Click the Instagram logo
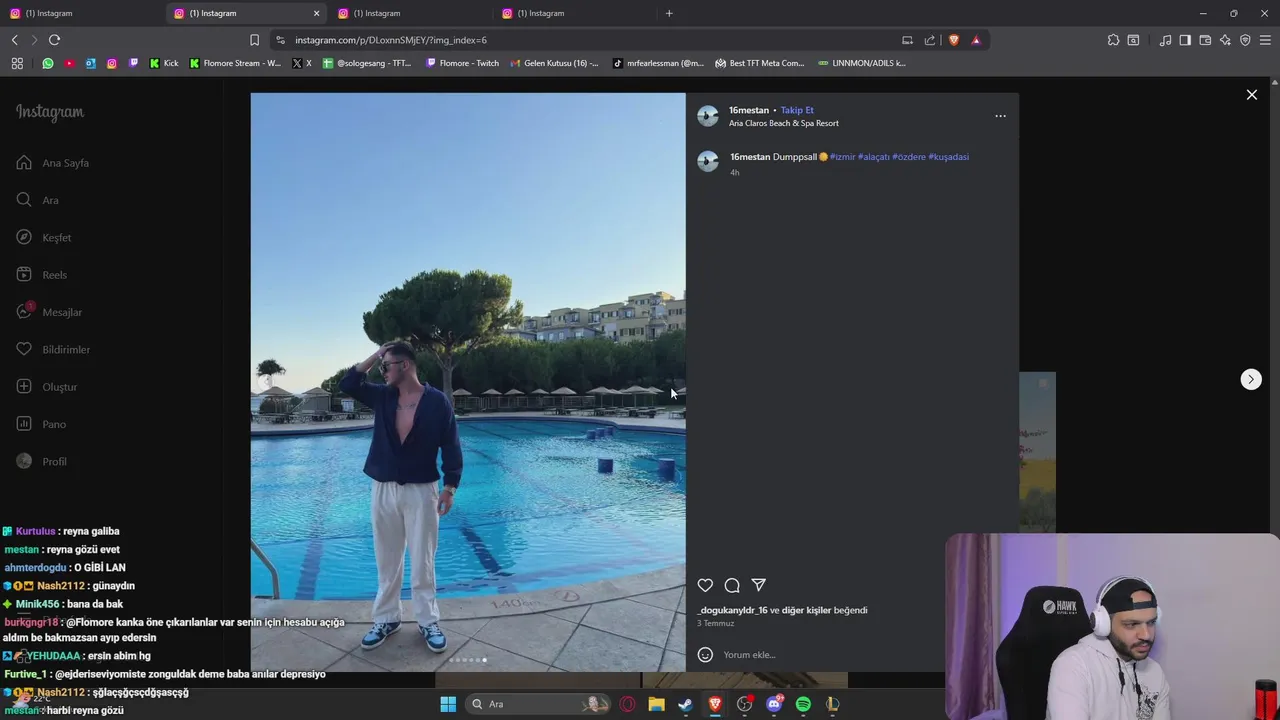 pyautogui.click(x=50, y=112)
